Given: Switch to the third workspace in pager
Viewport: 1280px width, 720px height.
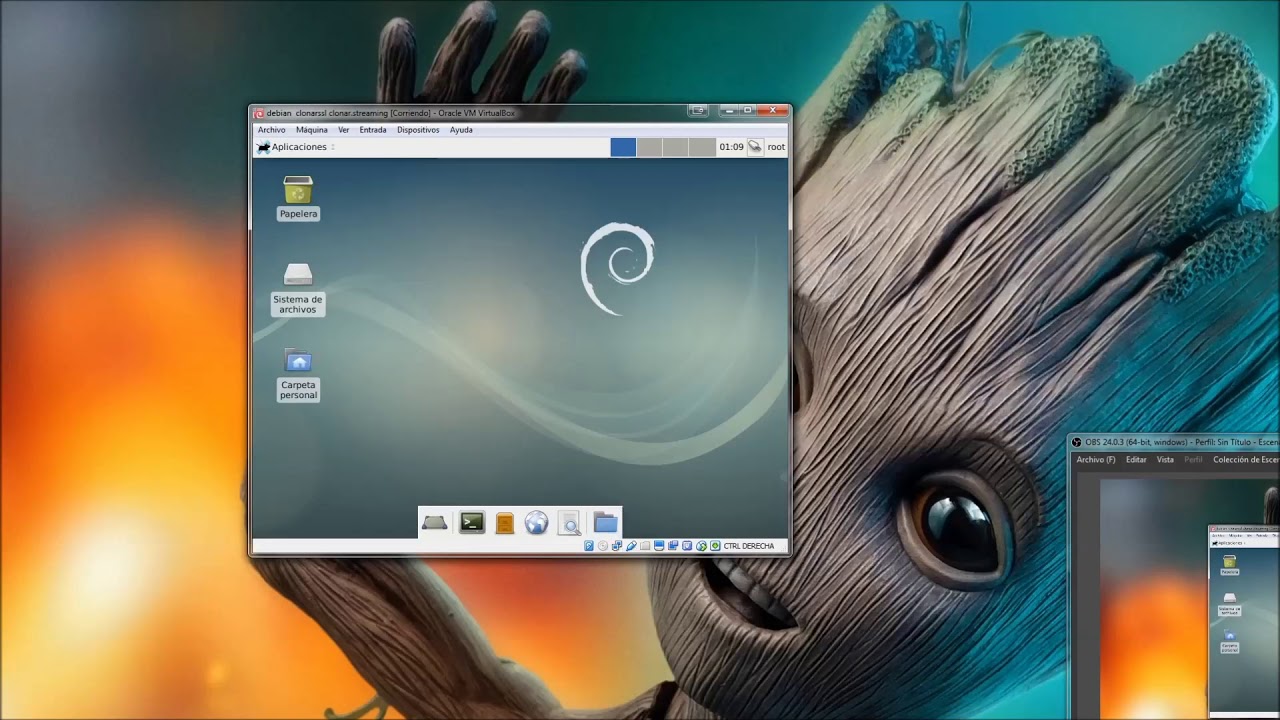Looking at the screenshot, I should pyautogui.click(x=675, y=147).
